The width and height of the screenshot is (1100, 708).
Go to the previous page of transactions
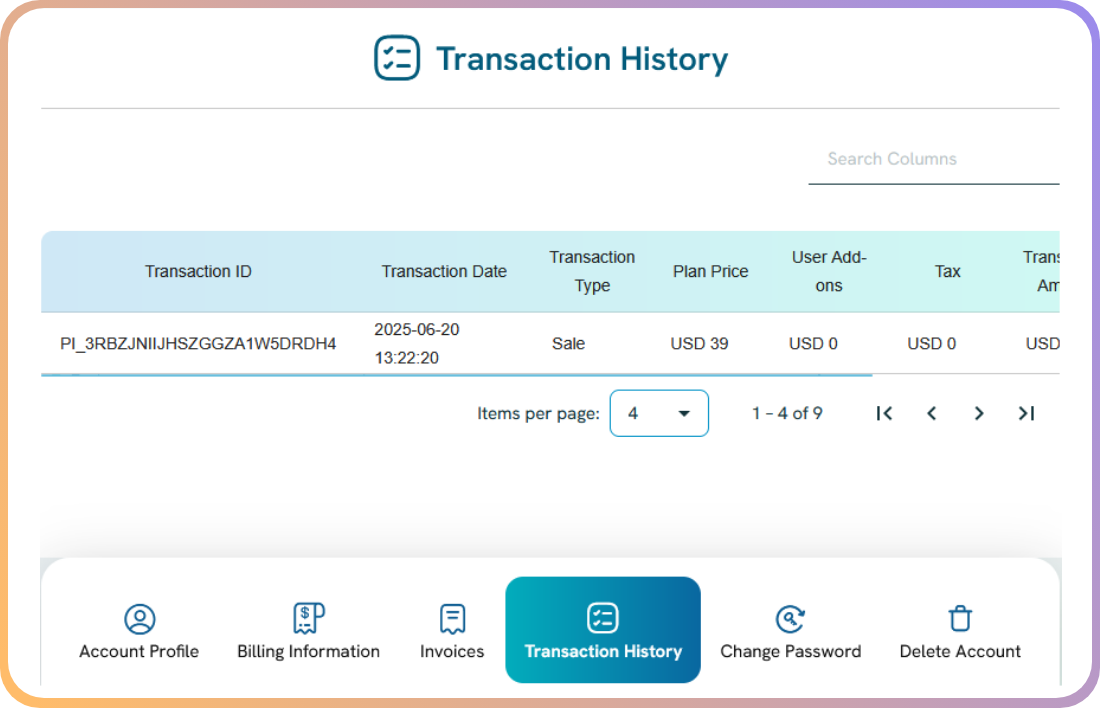(932, 413)
